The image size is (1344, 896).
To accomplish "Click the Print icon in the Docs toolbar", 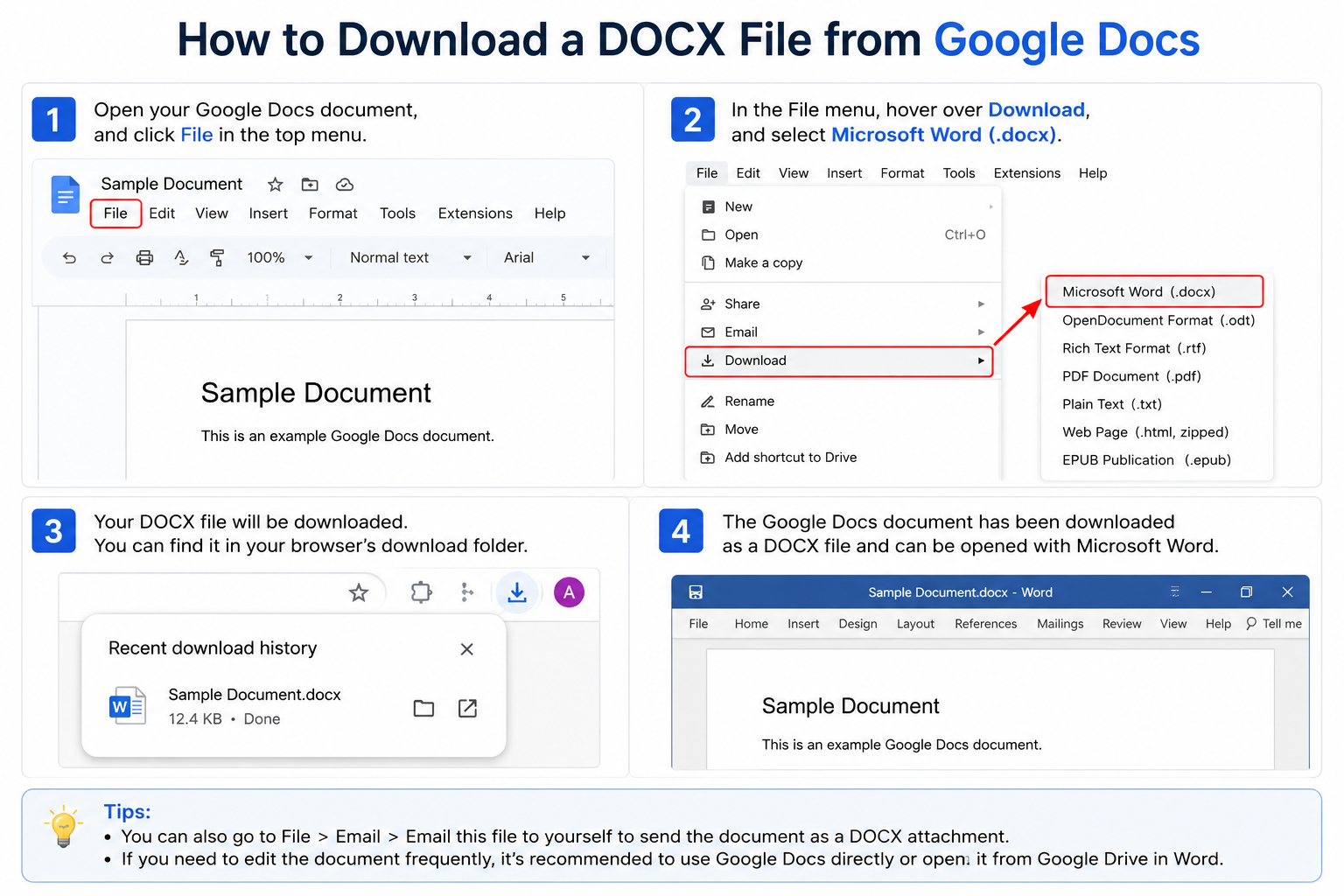I will [144, 258].
